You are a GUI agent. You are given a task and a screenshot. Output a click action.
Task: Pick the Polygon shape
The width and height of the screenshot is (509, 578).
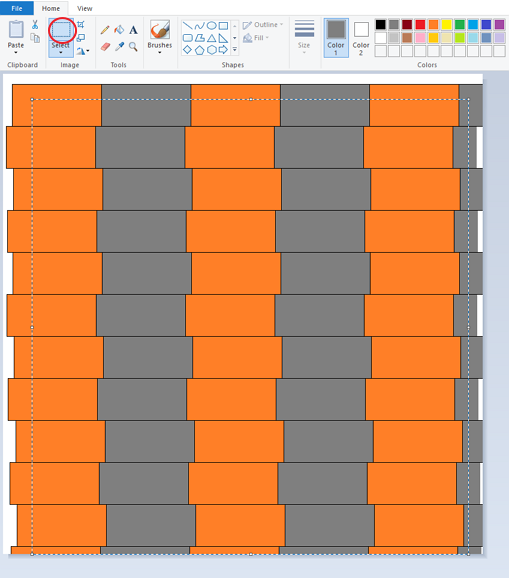199,38
